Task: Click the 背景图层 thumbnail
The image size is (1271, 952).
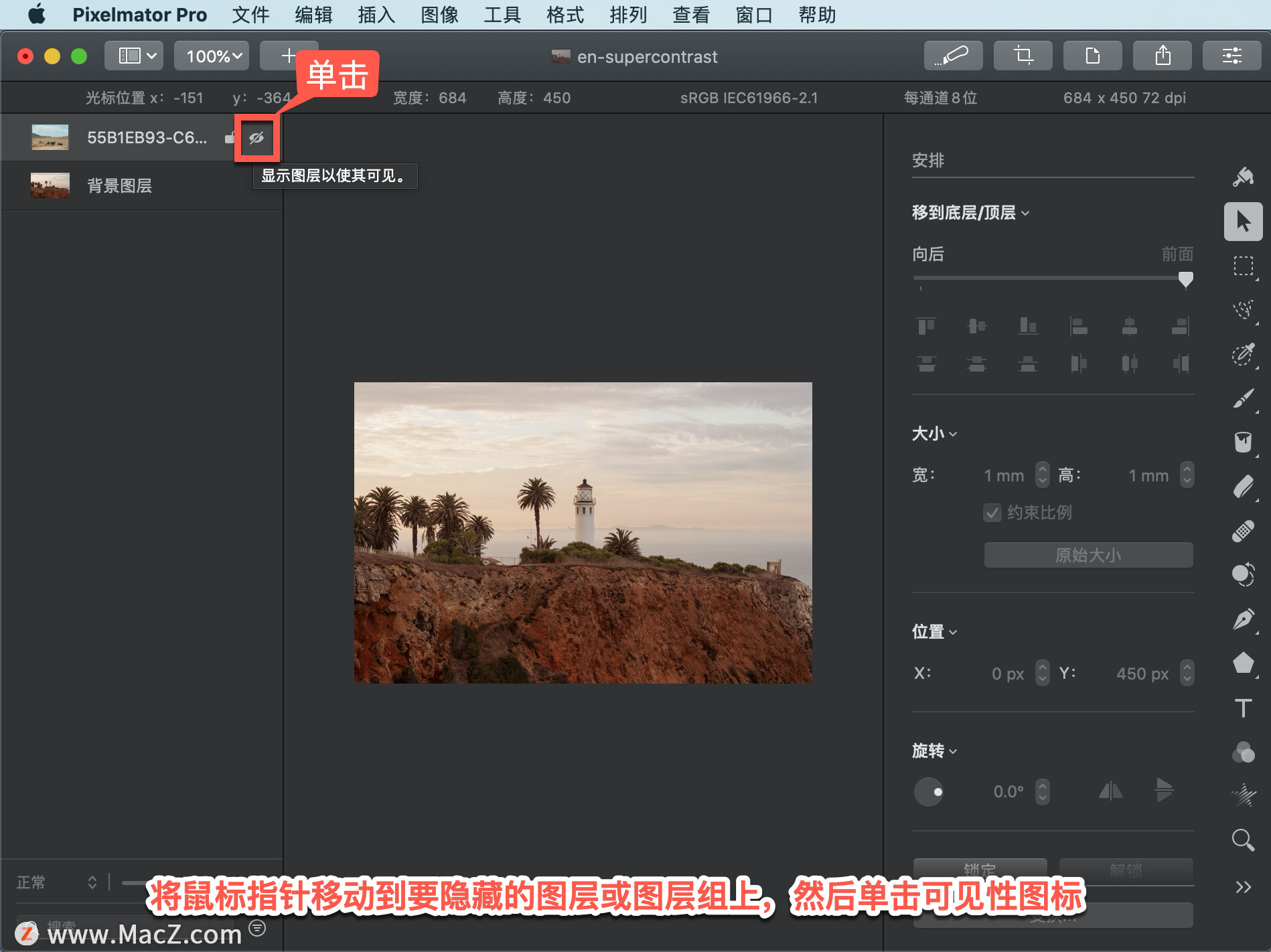Action: click(x=50, y=185)
